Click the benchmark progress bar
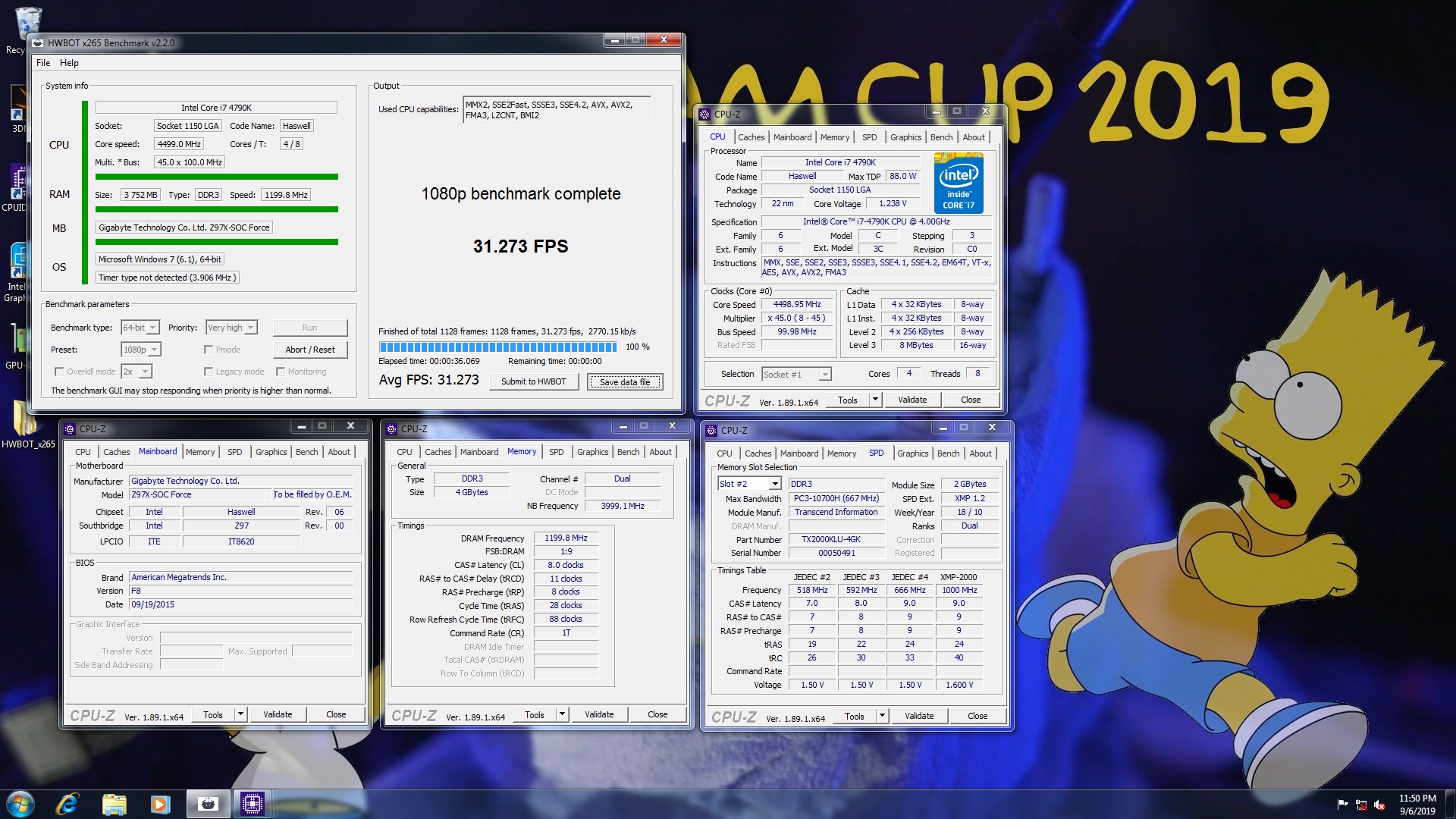 click(x=499, y=347)
